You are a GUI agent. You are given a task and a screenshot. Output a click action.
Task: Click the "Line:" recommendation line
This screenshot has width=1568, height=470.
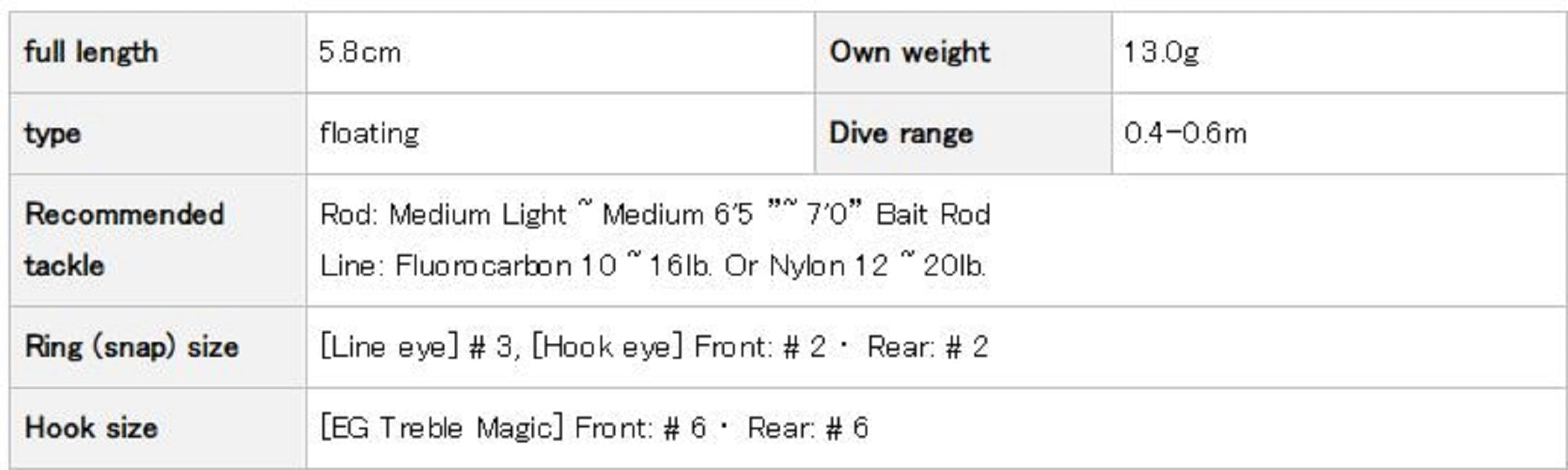point(652,266)
